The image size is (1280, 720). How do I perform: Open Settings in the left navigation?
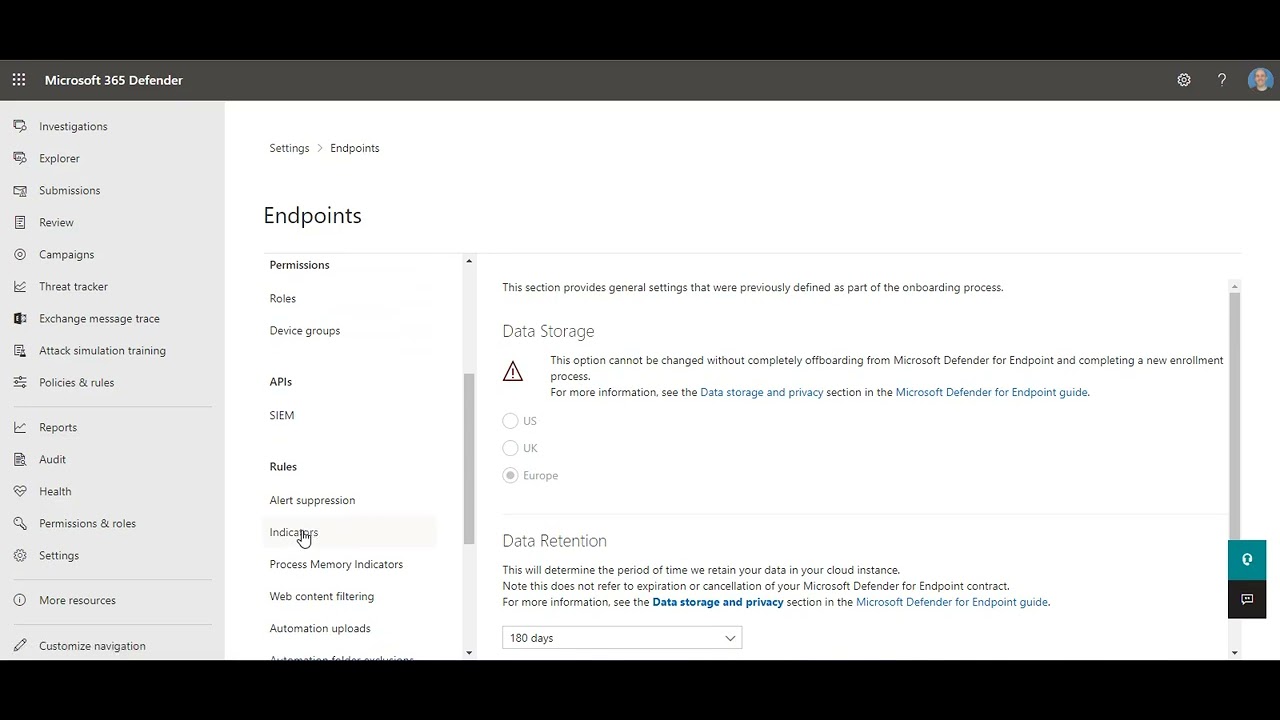tap(59, 555)
